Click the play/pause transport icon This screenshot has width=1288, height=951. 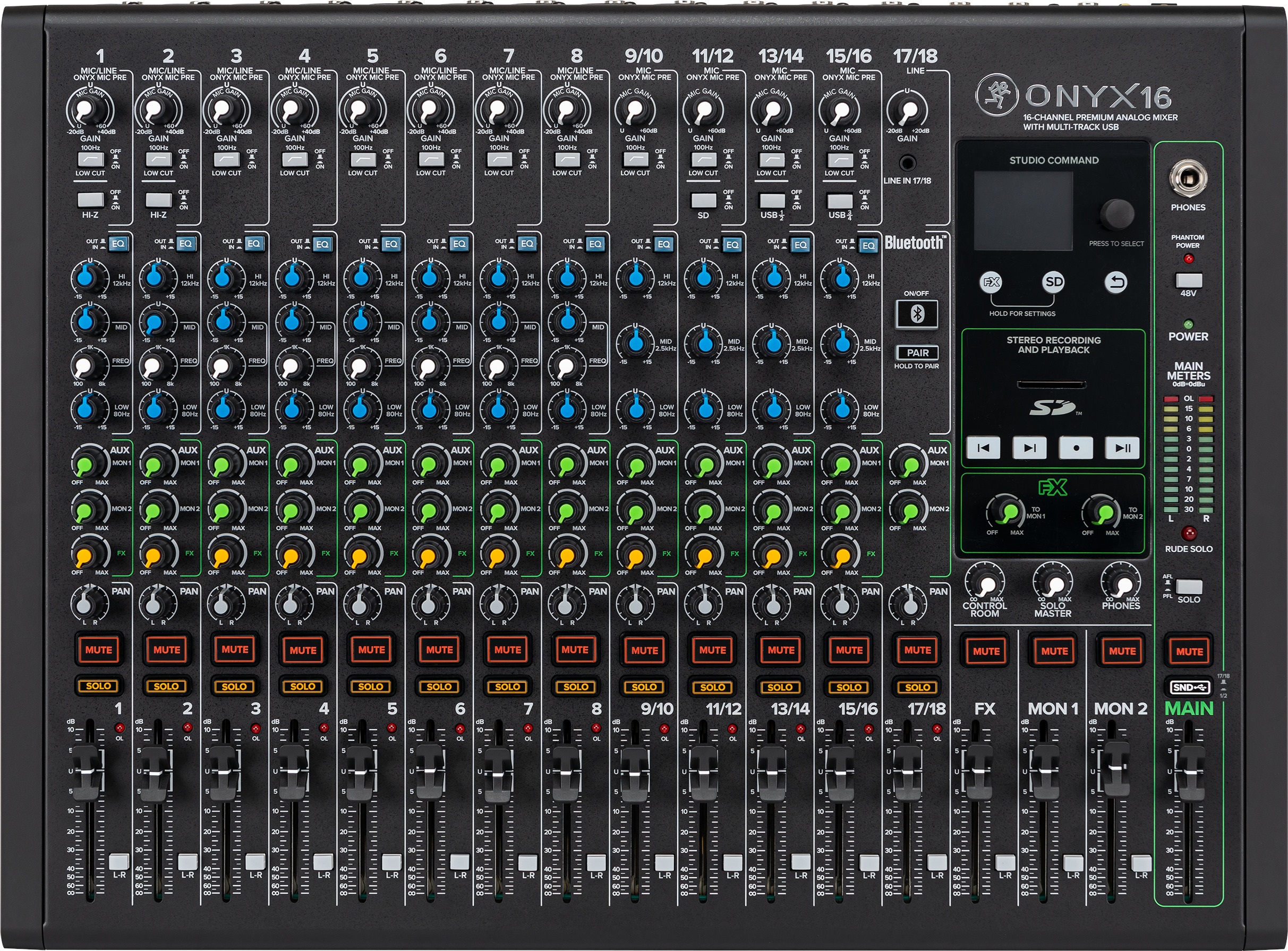(1122, 450)
